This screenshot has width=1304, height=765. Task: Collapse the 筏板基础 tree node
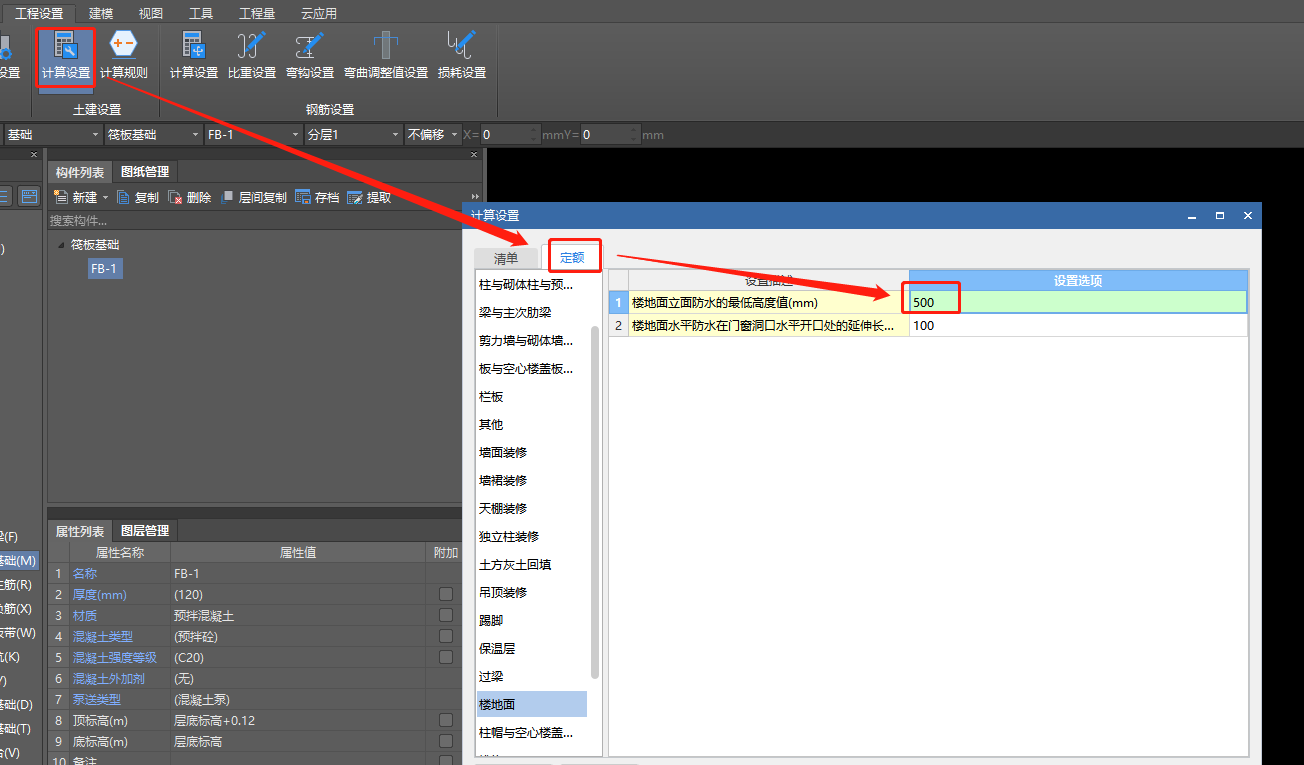(60, 245)
